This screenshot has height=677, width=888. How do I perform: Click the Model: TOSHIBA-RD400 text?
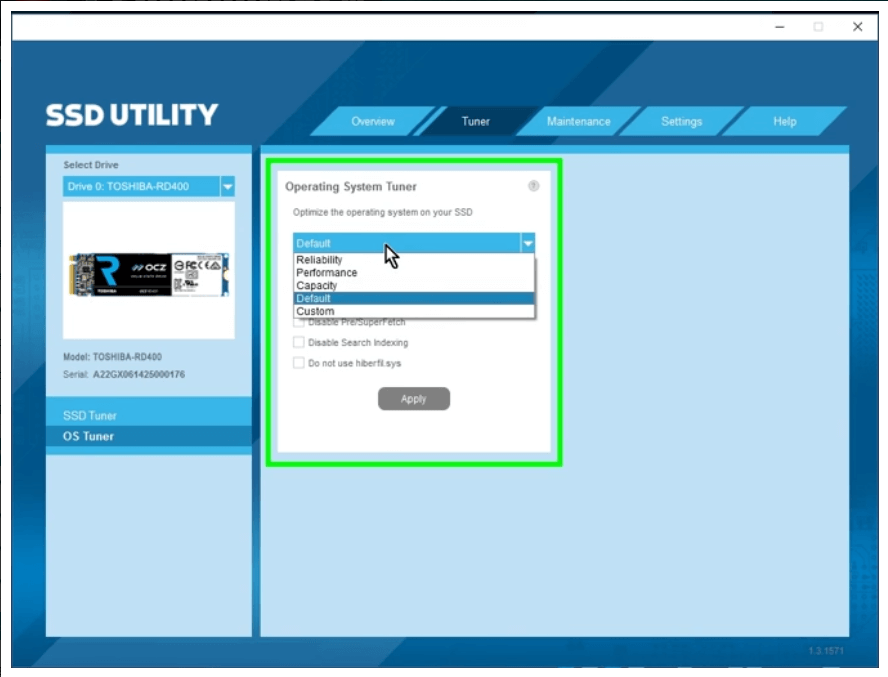tap(112, 357)
